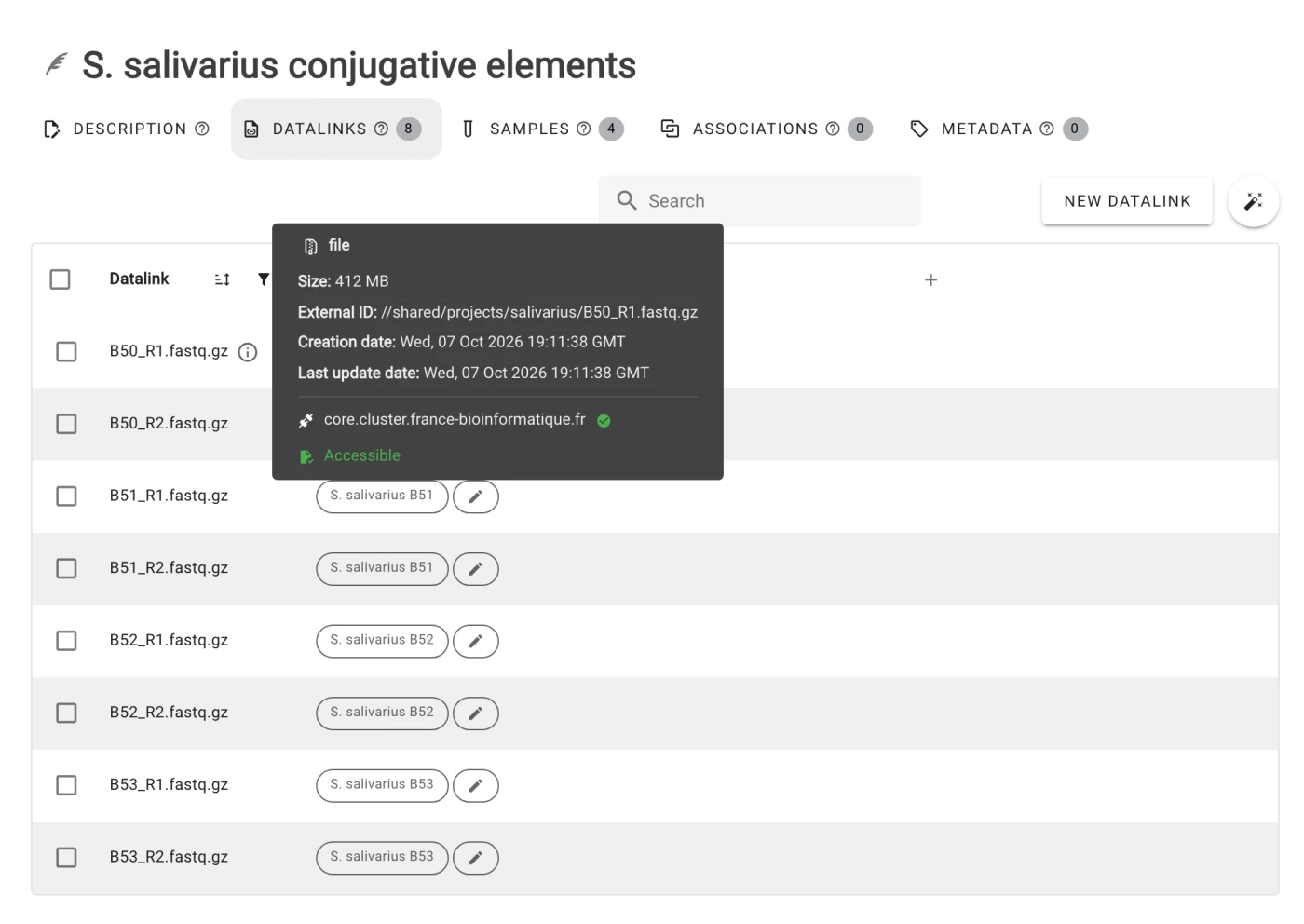Click core.cluster.france-bioinformatique.fr in tooltip
Viewport: 1304px width, 924px height.
coord(455,420)
